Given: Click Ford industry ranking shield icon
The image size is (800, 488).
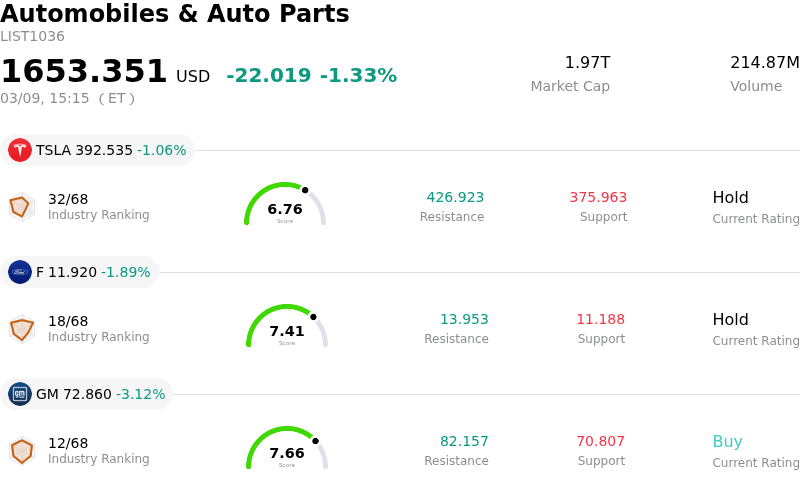Looking at the screenshot, I should coord(21,329).
